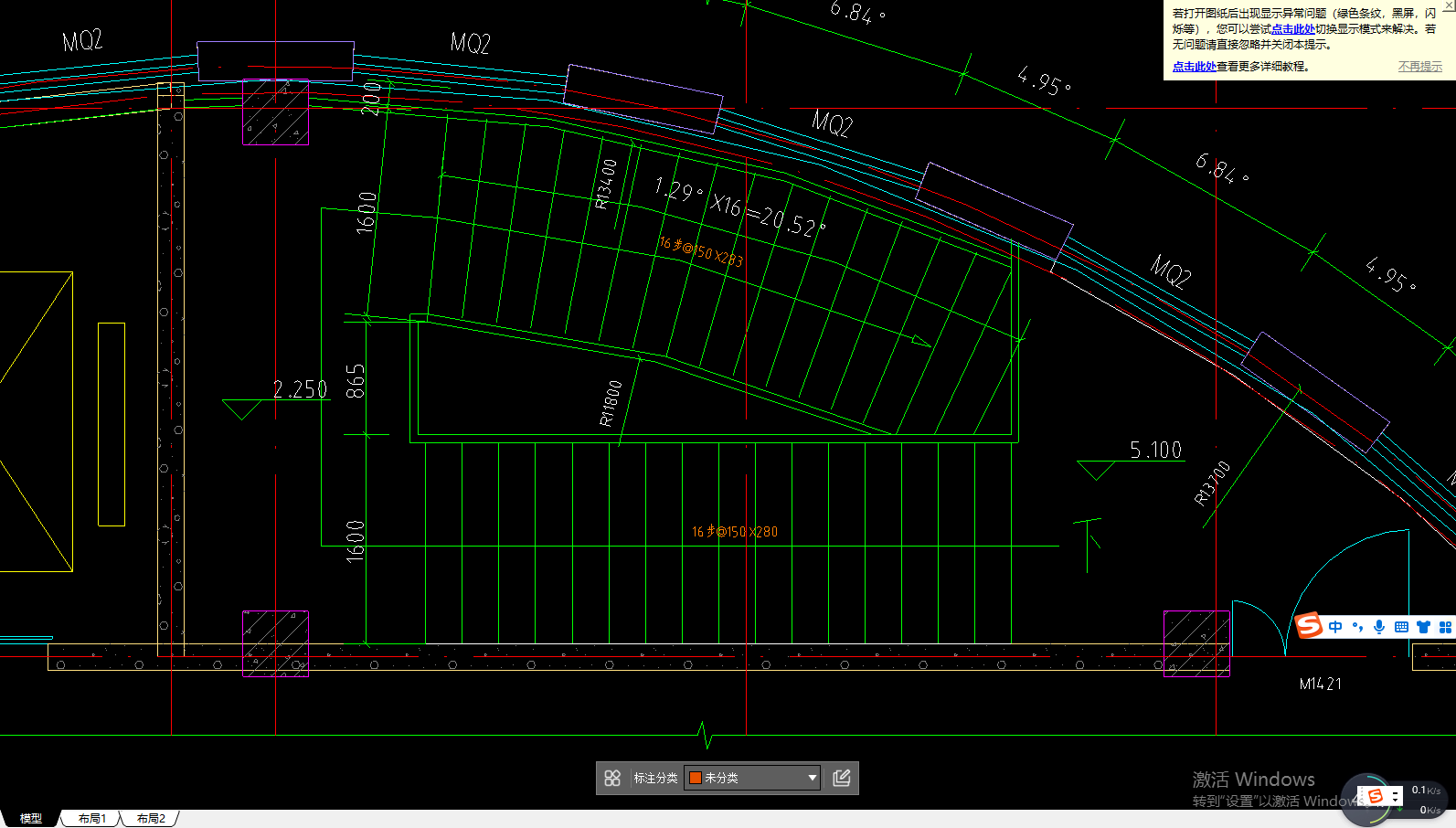Select the 2.250 elevation label
The image size is (1456, 828).
click(300, 389)
